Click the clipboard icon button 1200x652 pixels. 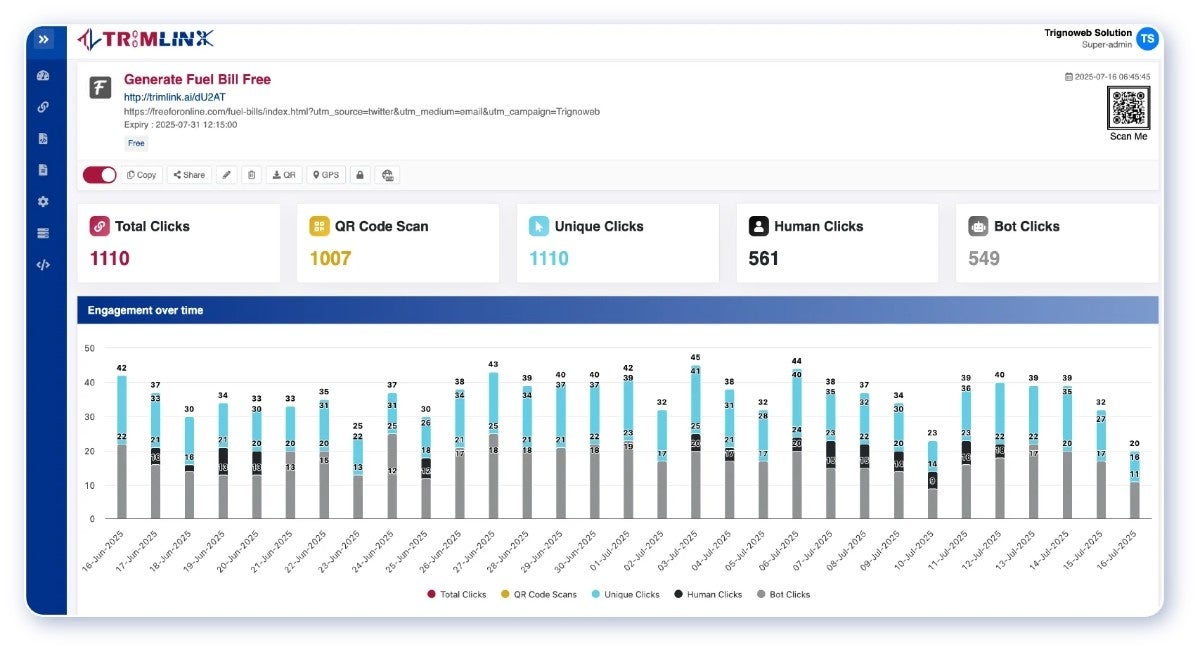(251, 175)
